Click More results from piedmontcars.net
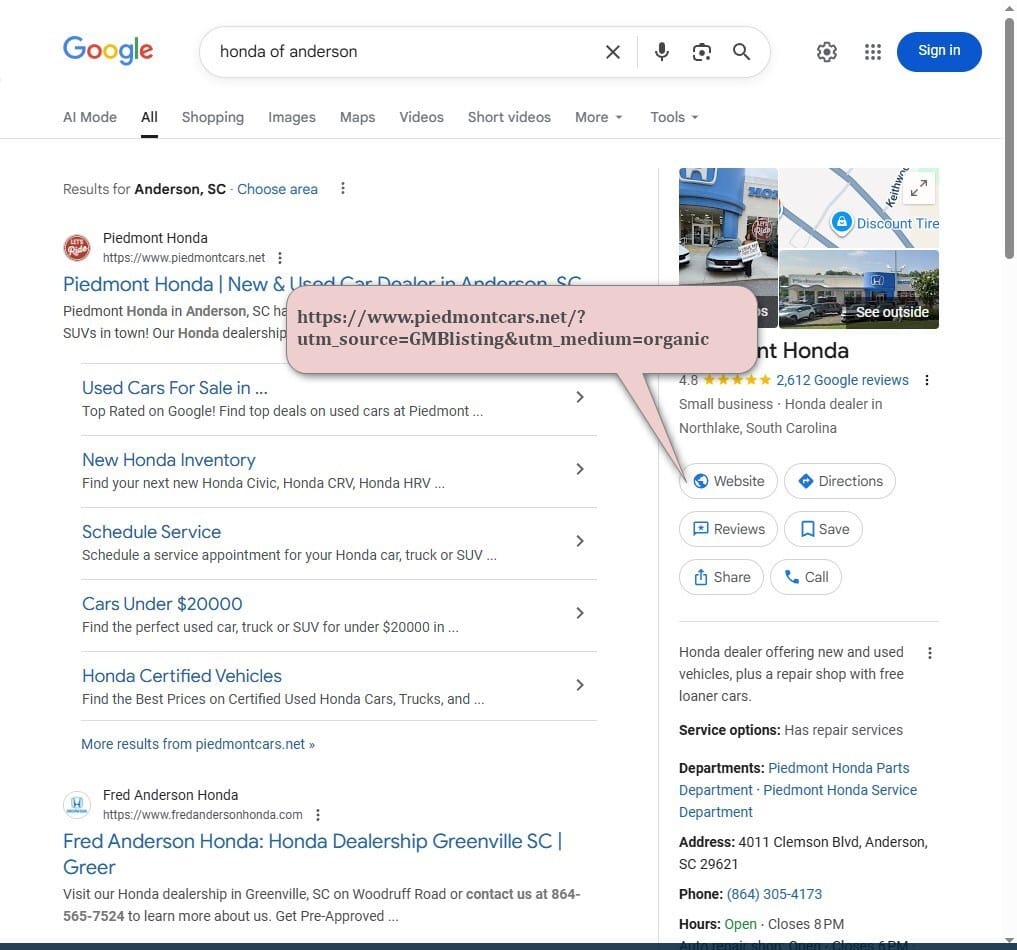The width and height of the screenshot is (1017, 950). [198, 744]
